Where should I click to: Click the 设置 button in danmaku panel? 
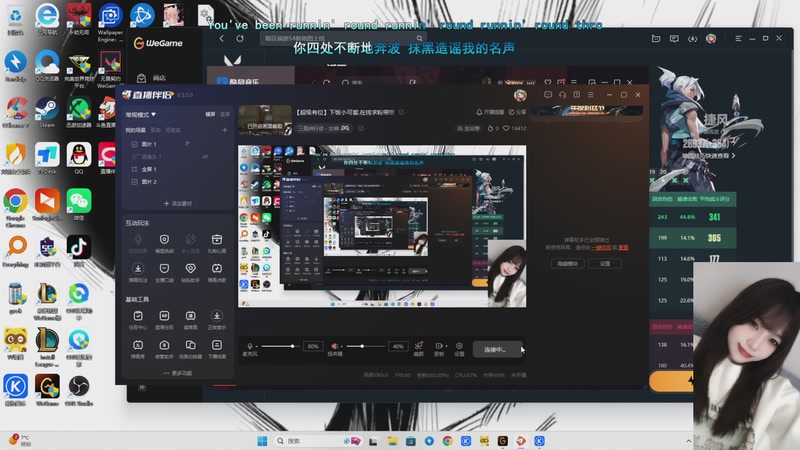pos(605,263)
